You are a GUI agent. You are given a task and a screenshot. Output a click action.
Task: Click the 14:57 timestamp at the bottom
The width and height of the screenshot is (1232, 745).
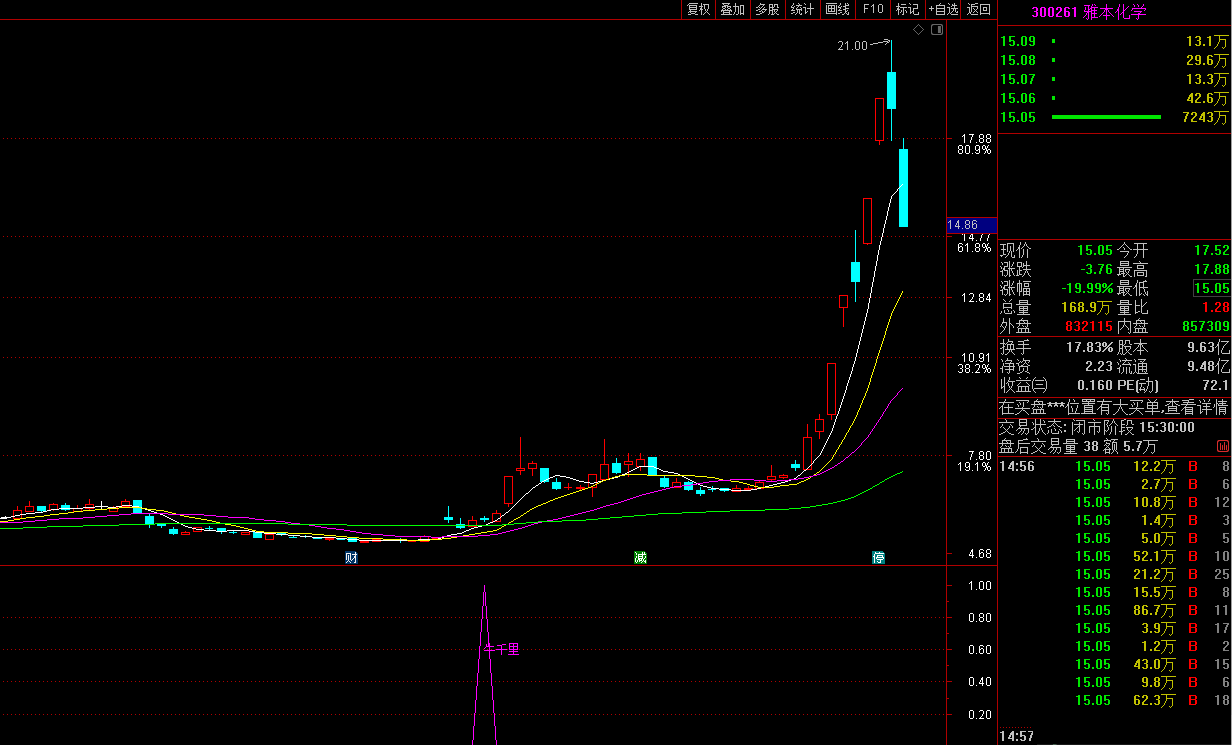coord(1015,736)
